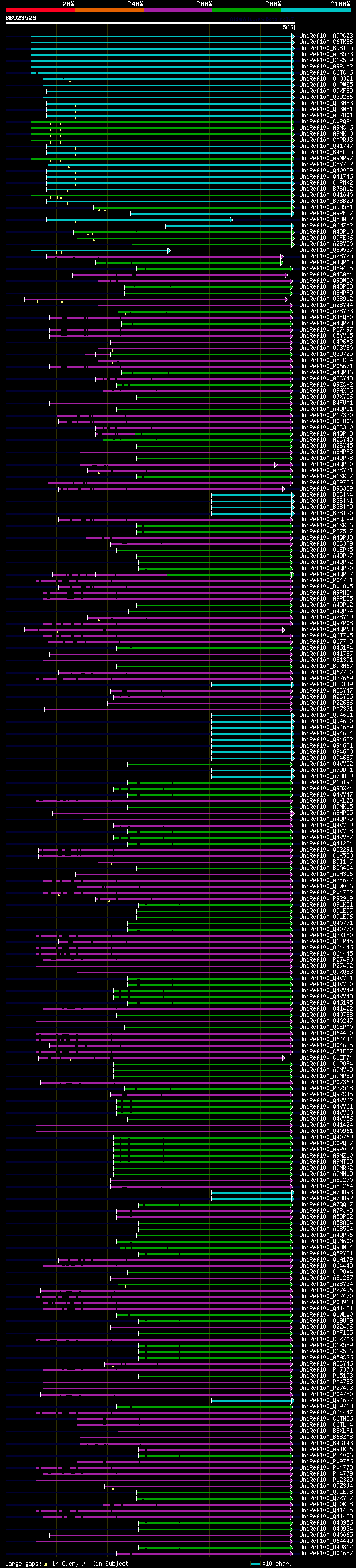Viewport: 356px width, 1568px height.
Task: Select hit label UniRef100_P15194
Action: 326,783
